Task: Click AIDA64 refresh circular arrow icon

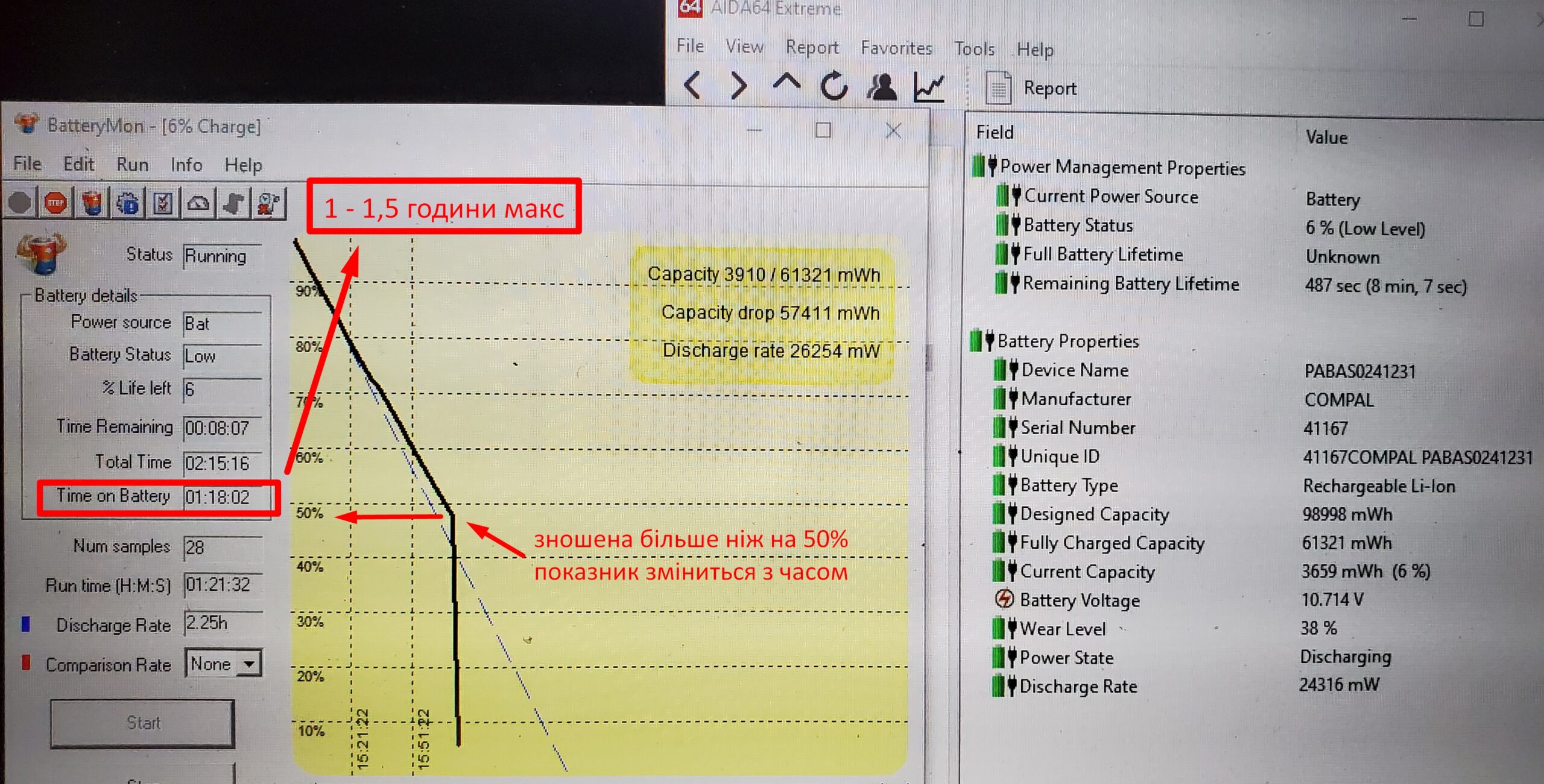Action: coord(834,86)
